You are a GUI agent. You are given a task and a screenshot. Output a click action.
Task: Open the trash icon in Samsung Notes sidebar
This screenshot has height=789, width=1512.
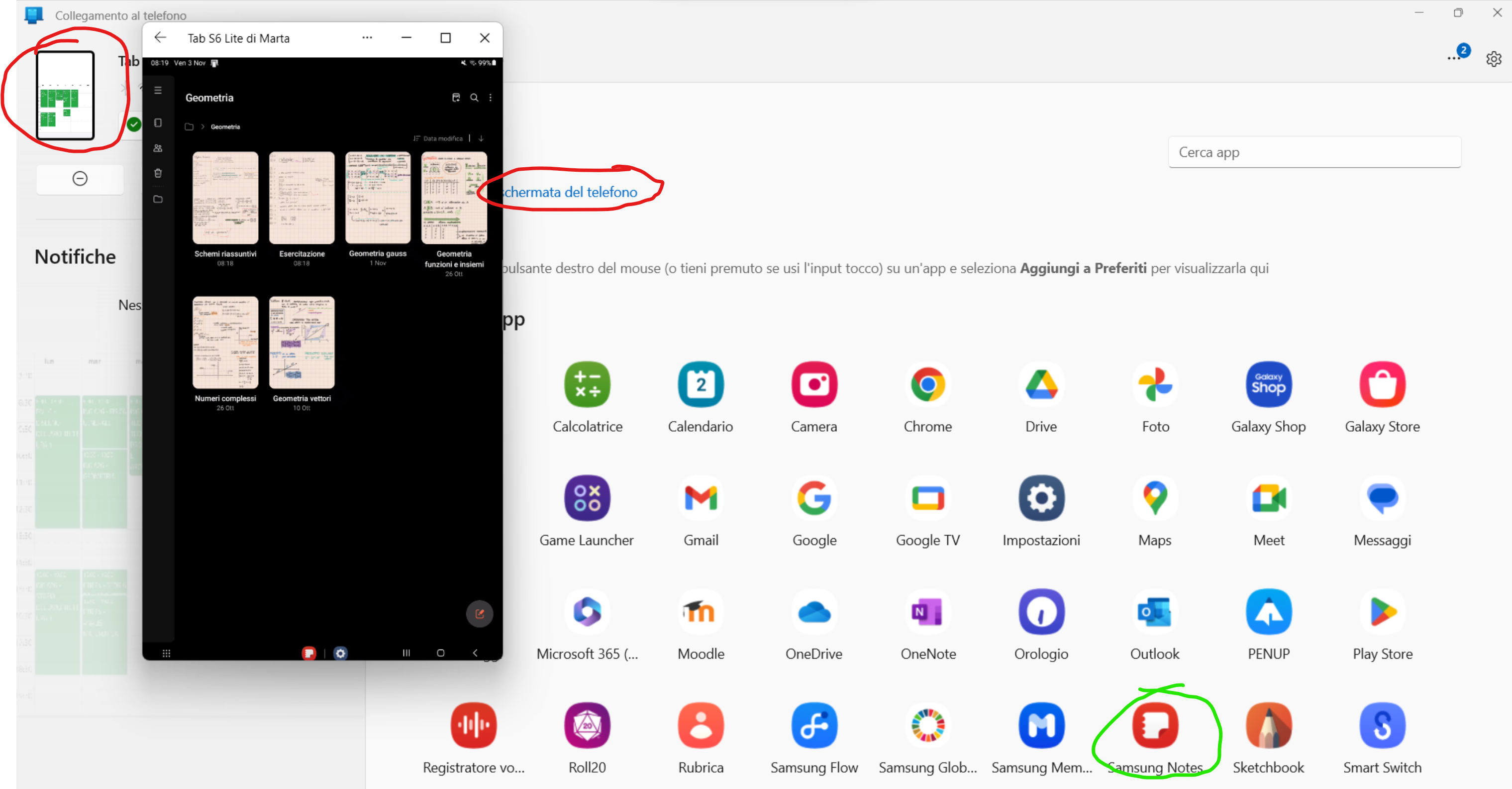click(158, 173)
